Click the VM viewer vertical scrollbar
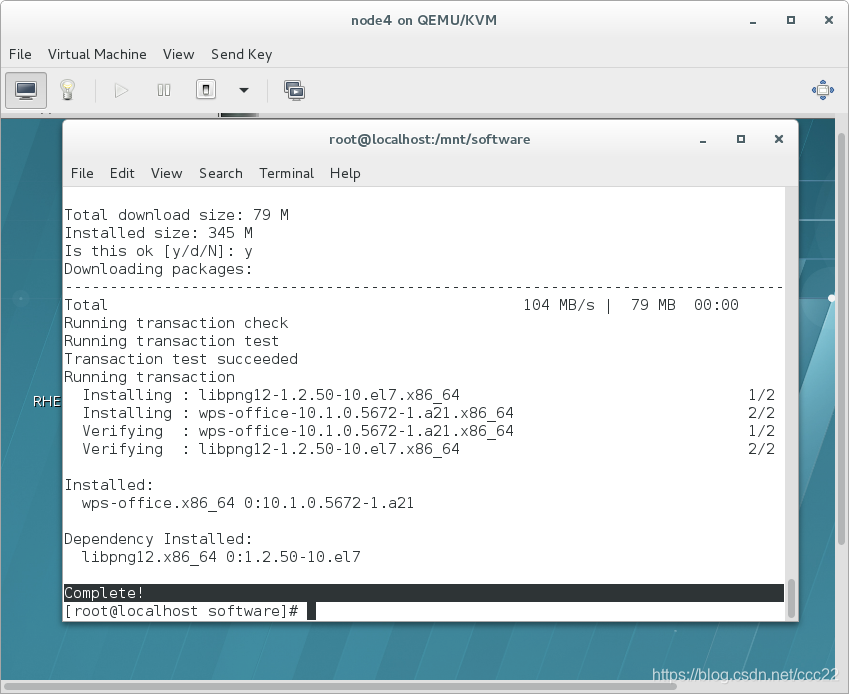Viewport: 849px width, 694px height. coord(841,338)
